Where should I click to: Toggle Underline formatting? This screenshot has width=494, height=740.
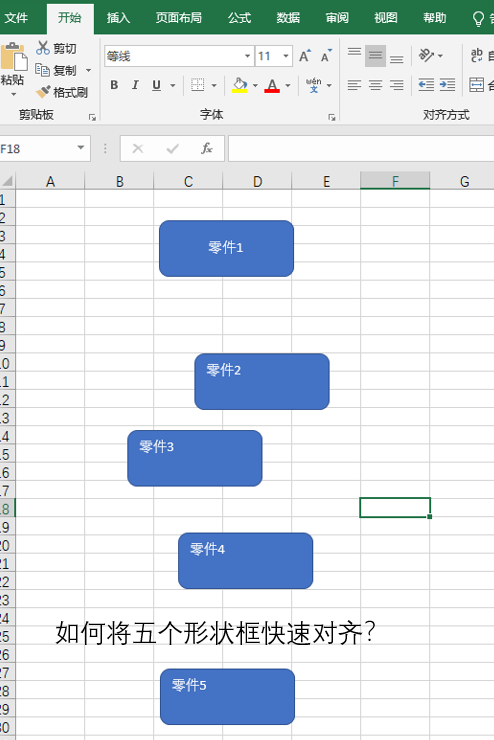pyautogui.click(x=157, y=85)
